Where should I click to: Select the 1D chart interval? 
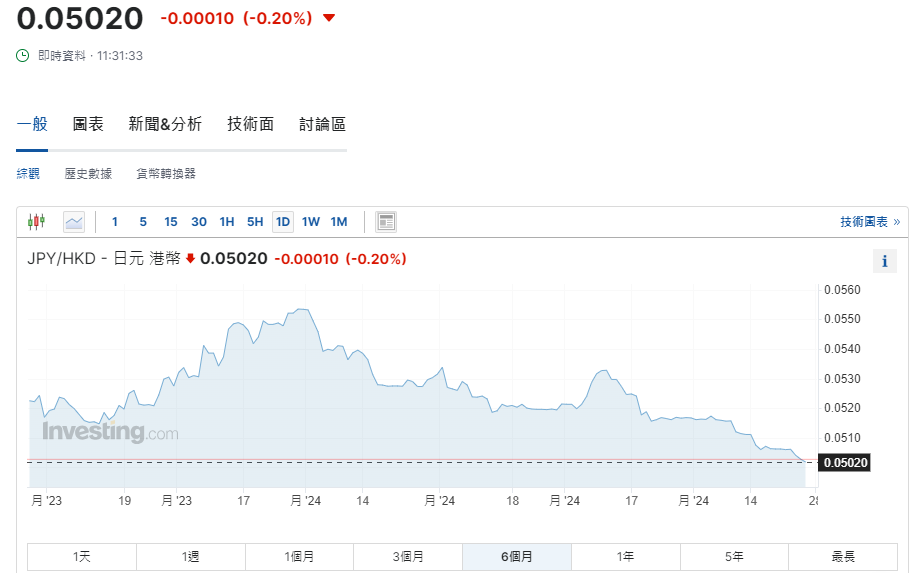(x=283, y=222)
